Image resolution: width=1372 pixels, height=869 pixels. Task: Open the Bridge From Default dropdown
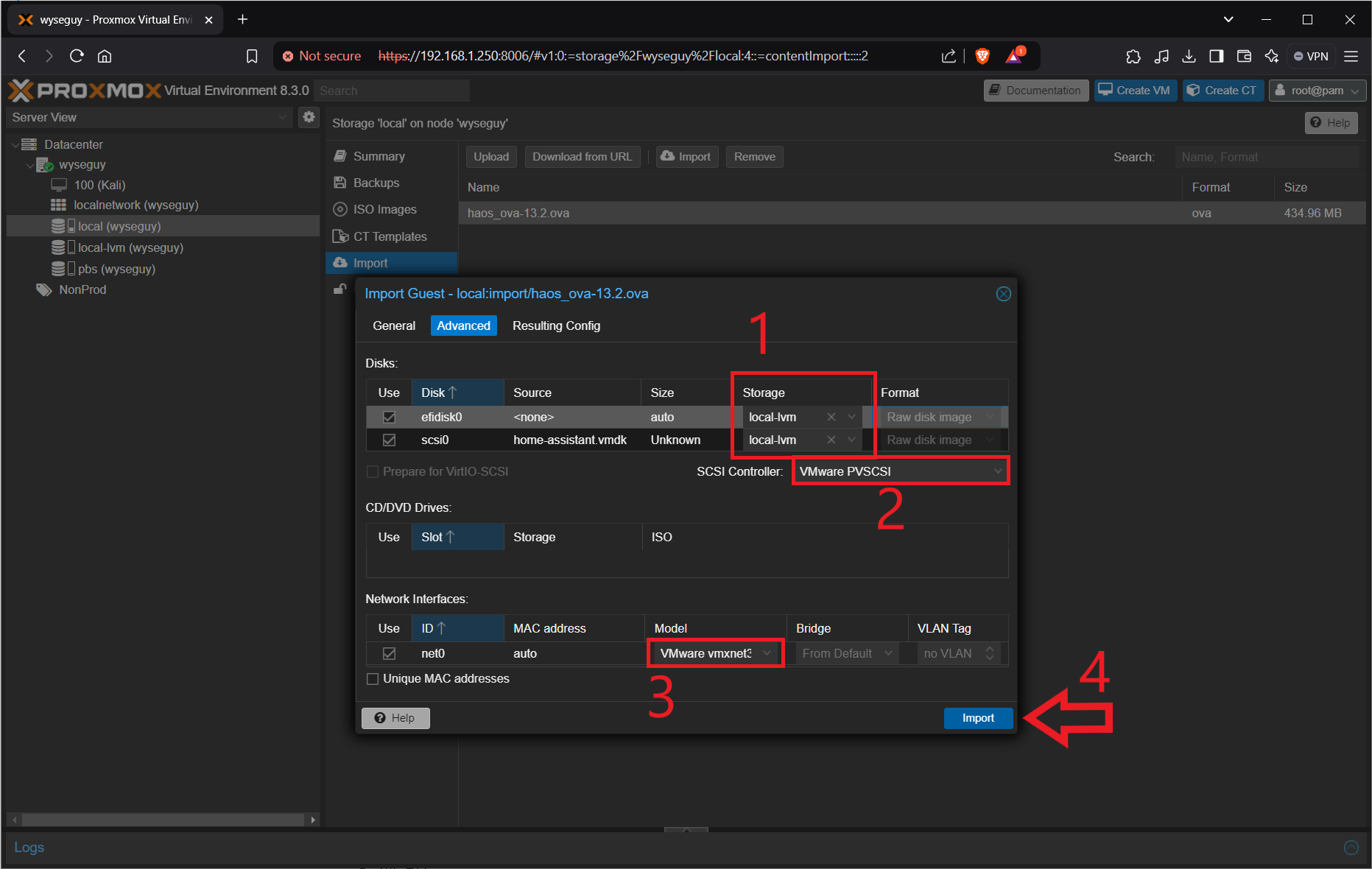click(889, 653)
